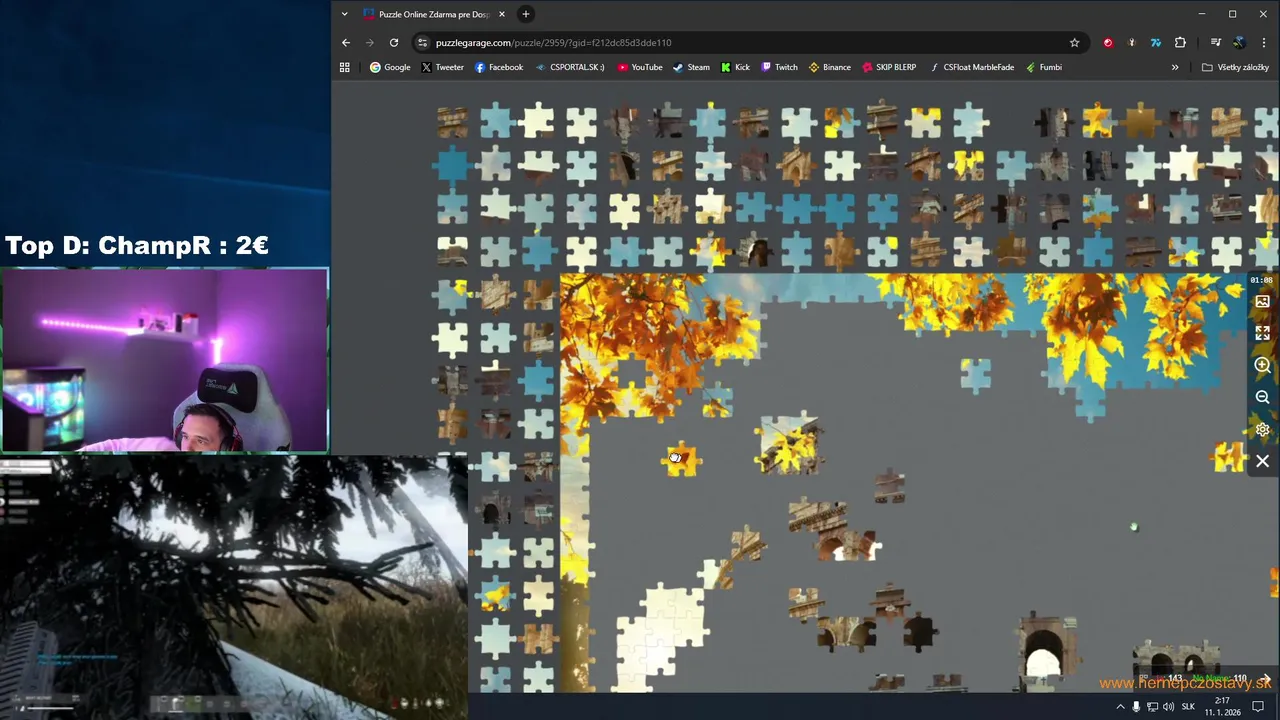Show hidden system tray icons

click(x=1120, y=707)
